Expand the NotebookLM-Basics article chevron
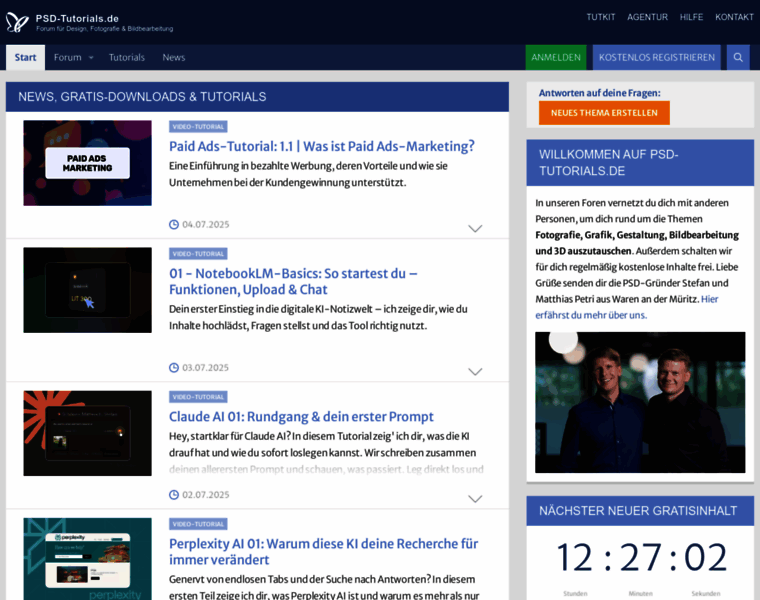The width and height of the screenshot is (760, 600). coord(475,371)
